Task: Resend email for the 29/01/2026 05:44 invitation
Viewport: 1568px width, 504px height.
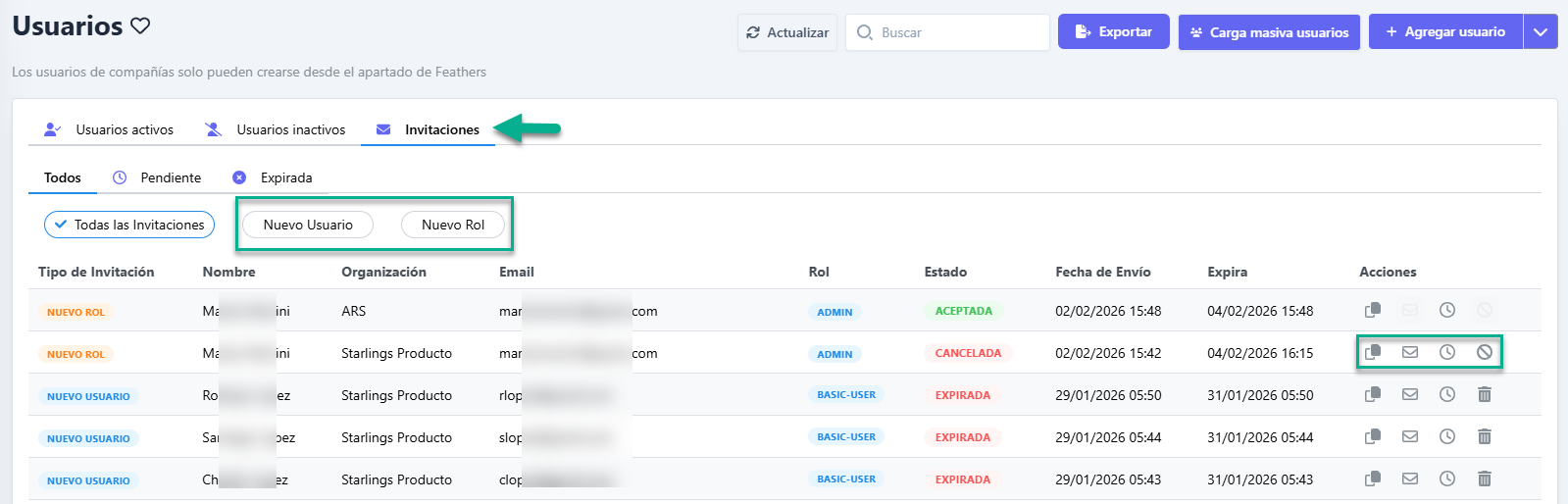Action: (x=1410, y=436)
